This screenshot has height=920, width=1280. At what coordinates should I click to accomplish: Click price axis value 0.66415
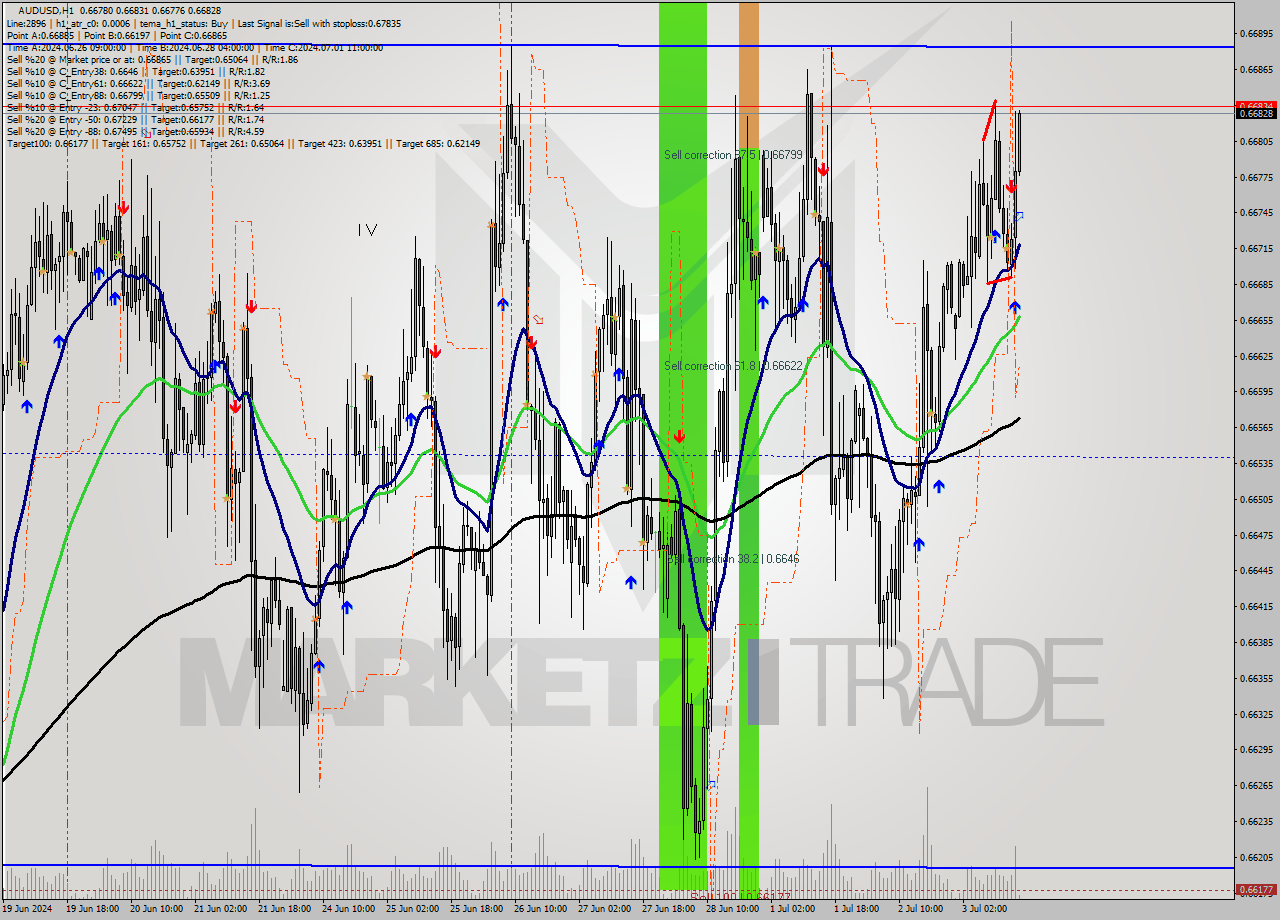1256,607
